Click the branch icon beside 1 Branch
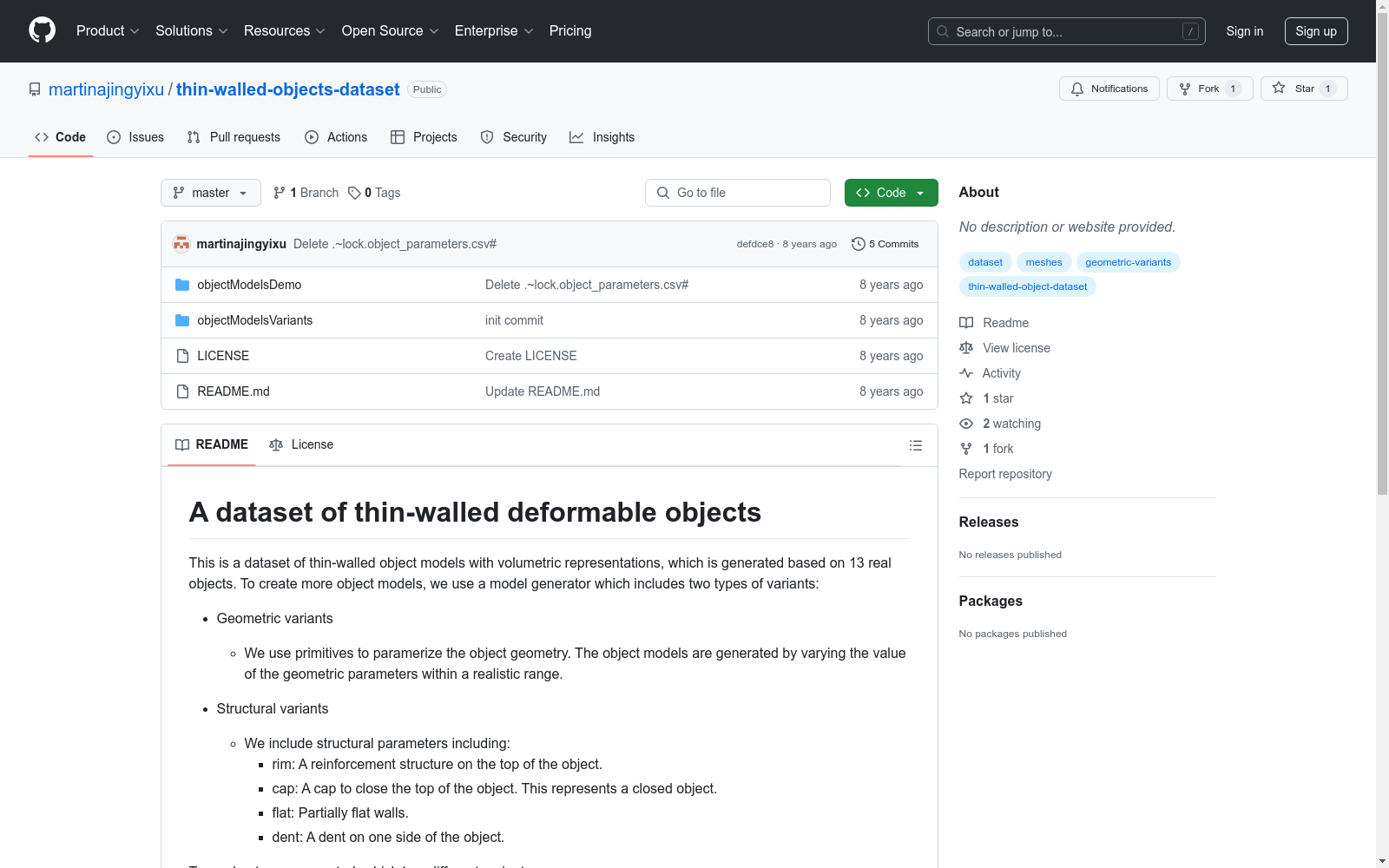This screenshot has width=1389, height=868. [280, 193]
